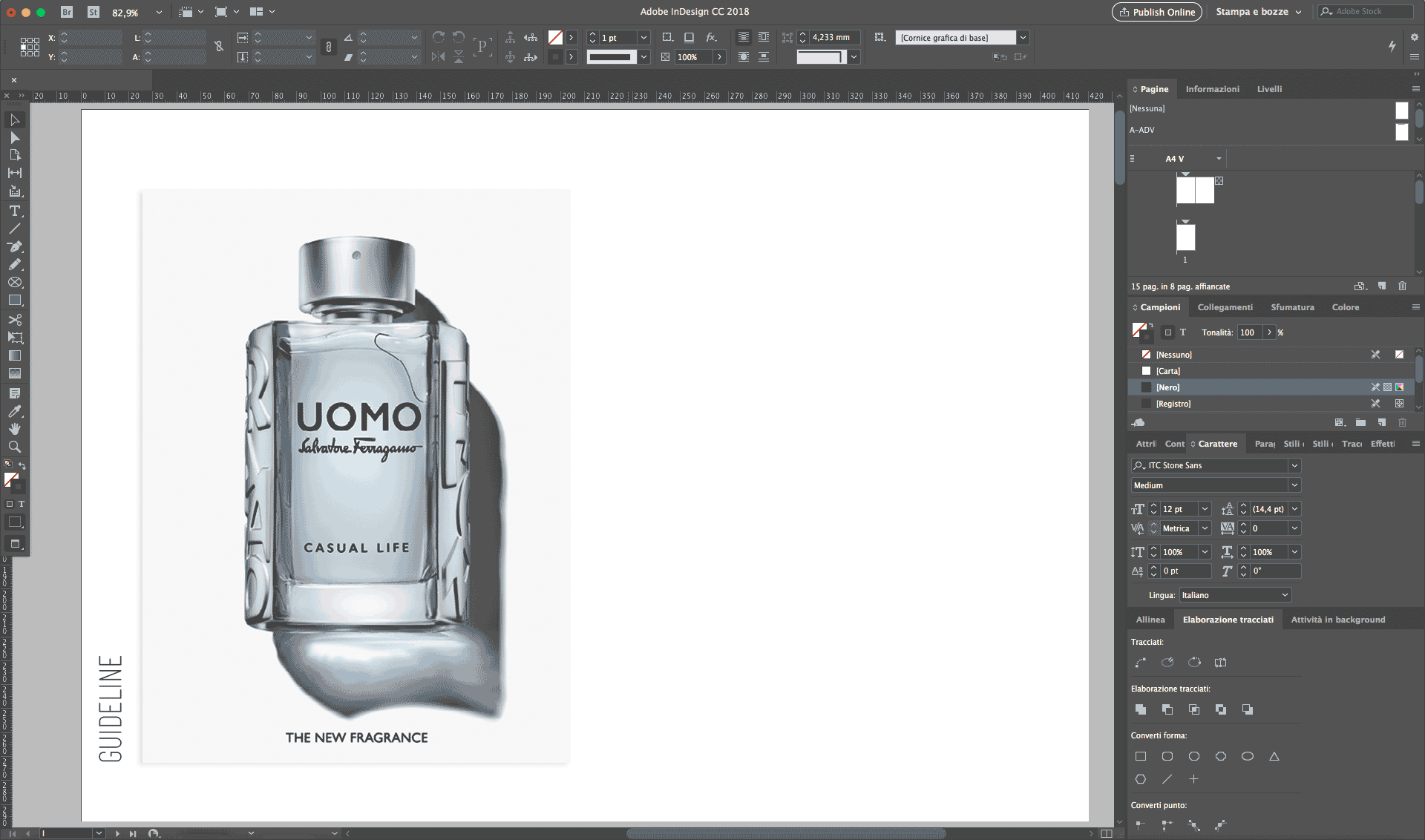The width and height of the screenshot is (1425, 840).
Task: Click the Adobe Stock search field
Action: pos(1366,12)
